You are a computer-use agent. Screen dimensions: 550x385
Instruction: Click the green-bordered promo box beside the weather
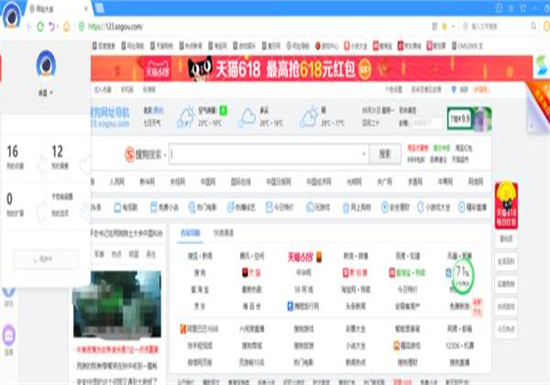click(x=469, y=119)
